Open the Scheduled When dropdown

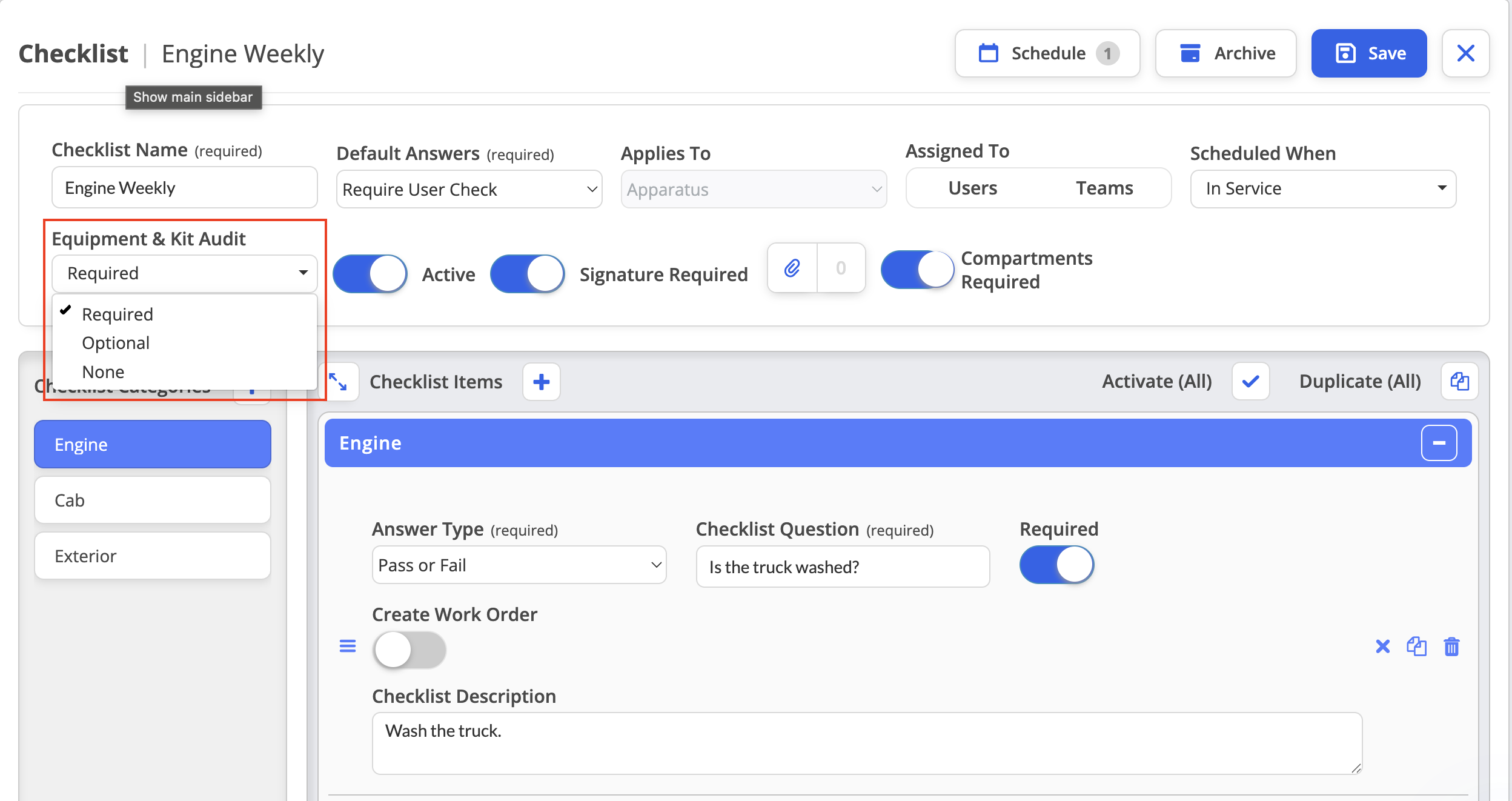coord(1324,188)
